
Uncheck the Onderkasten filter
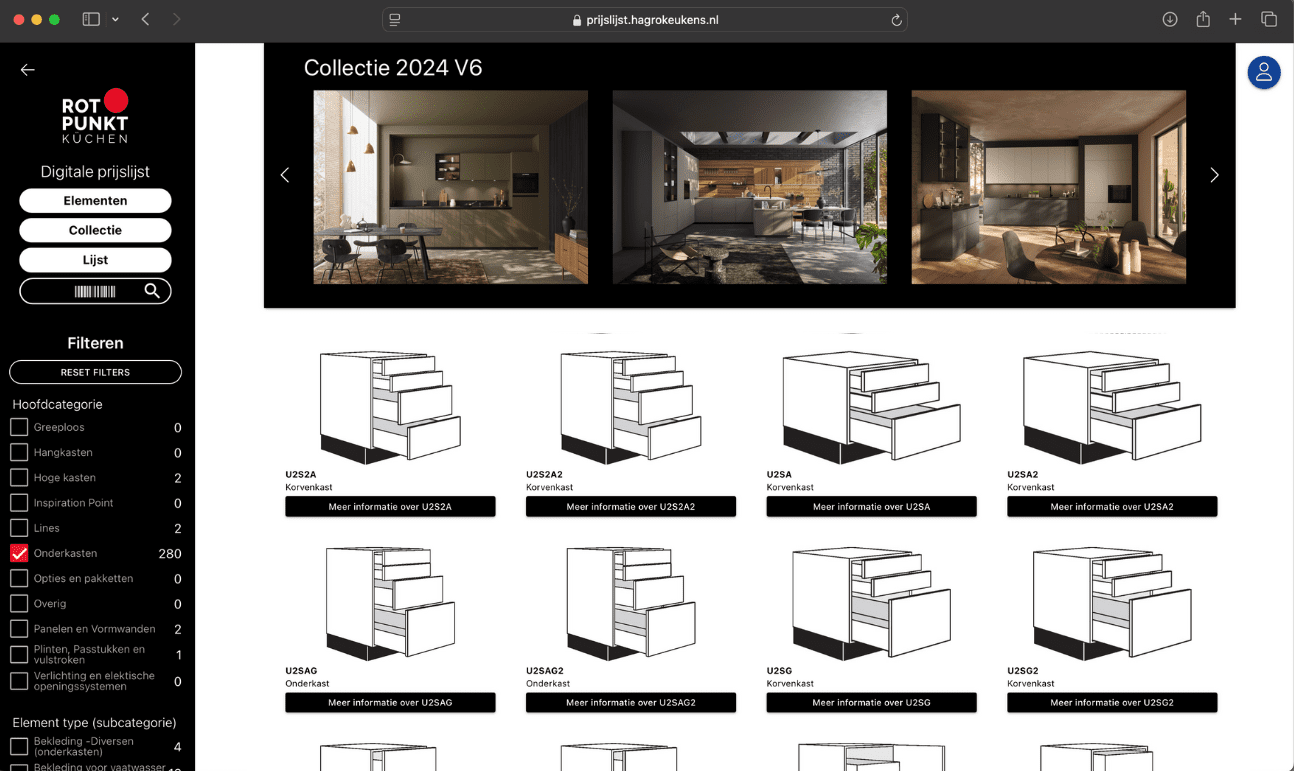[19, 553]
